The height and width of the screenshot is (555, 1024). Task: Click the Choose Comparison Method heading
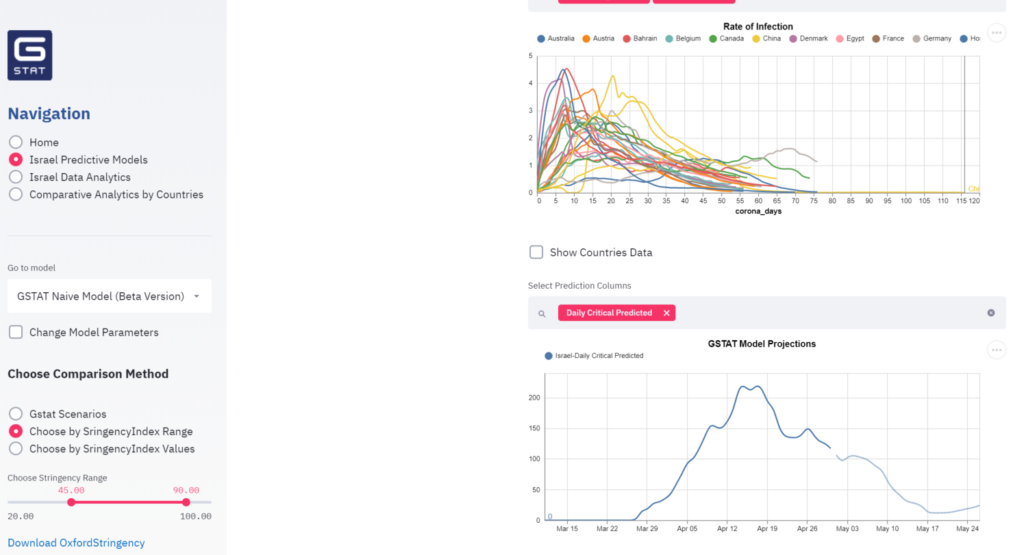88,374
